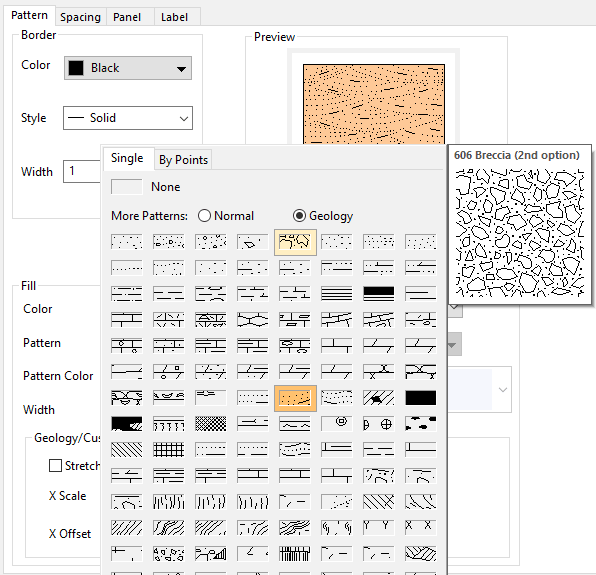Select the X X symbol pattern swatch

420,527
